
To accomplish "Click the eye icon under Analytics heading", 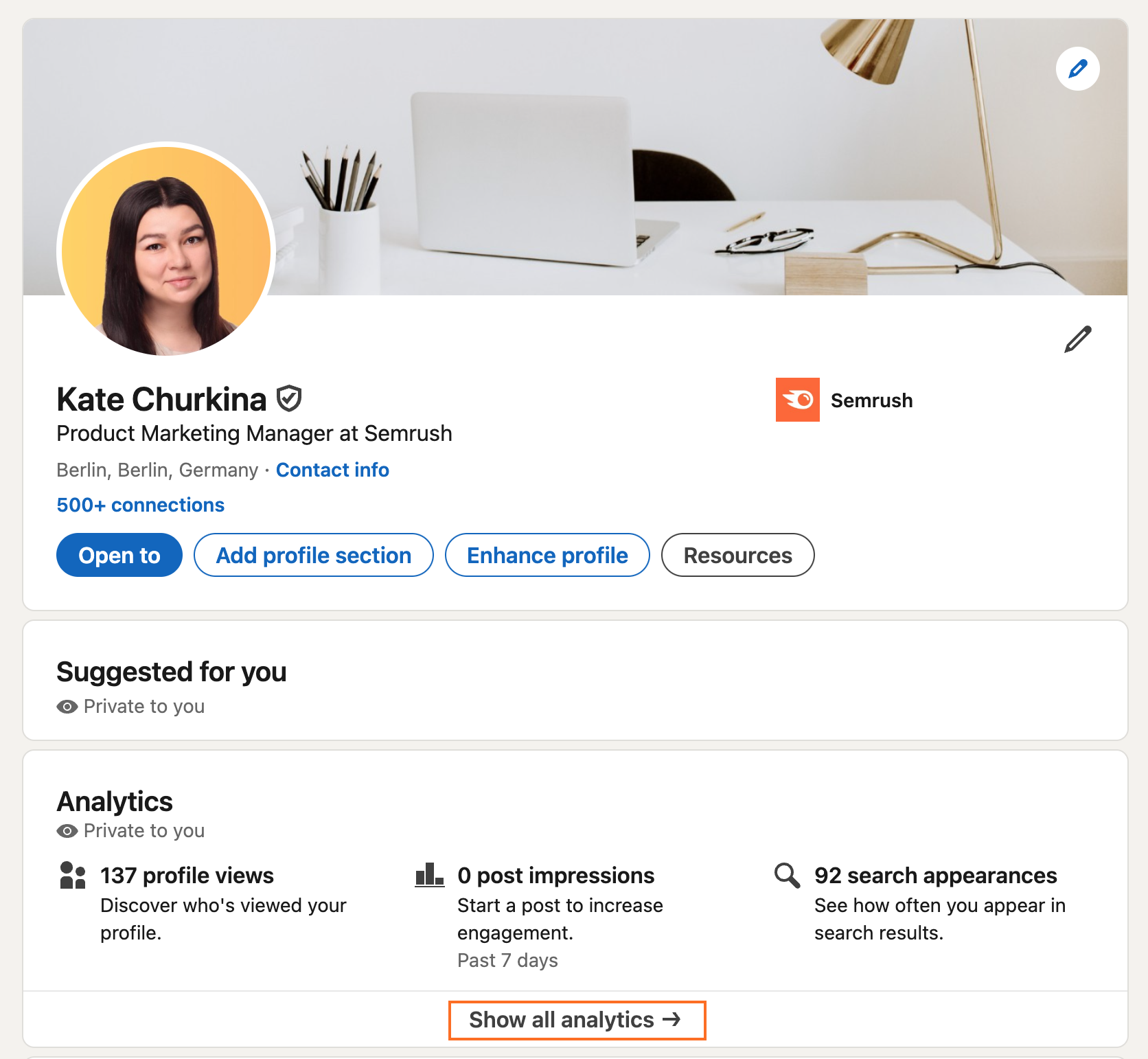I will click(x=67, y=831).
